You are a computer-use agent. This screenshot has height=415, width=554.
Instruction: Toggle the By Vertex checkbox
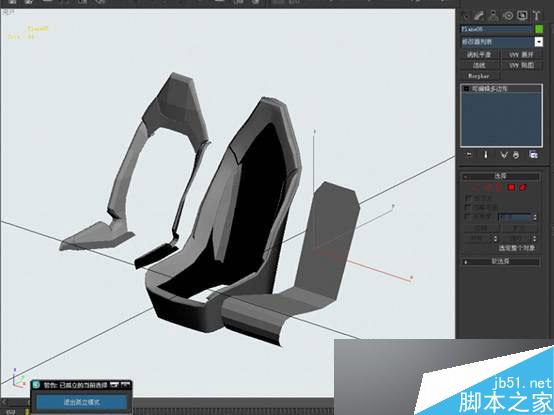[467, 198]
